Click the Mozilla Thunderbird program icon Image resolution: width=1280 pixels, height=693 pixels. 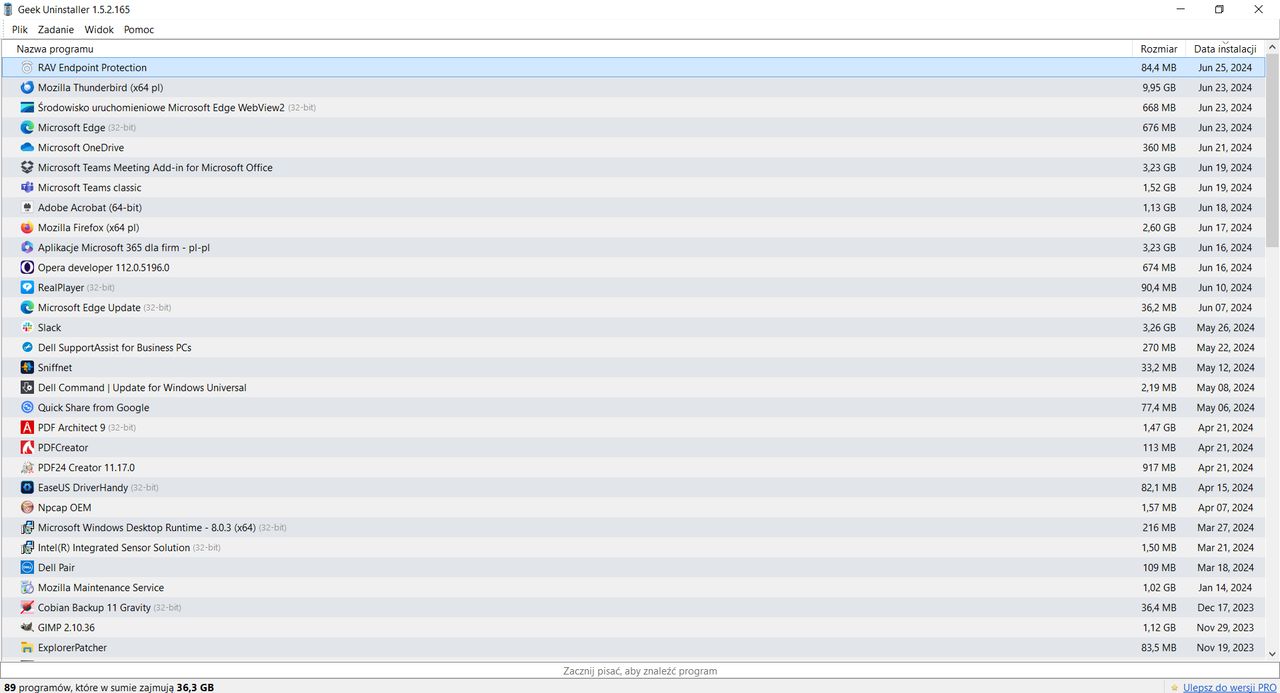tap(27, 87)
